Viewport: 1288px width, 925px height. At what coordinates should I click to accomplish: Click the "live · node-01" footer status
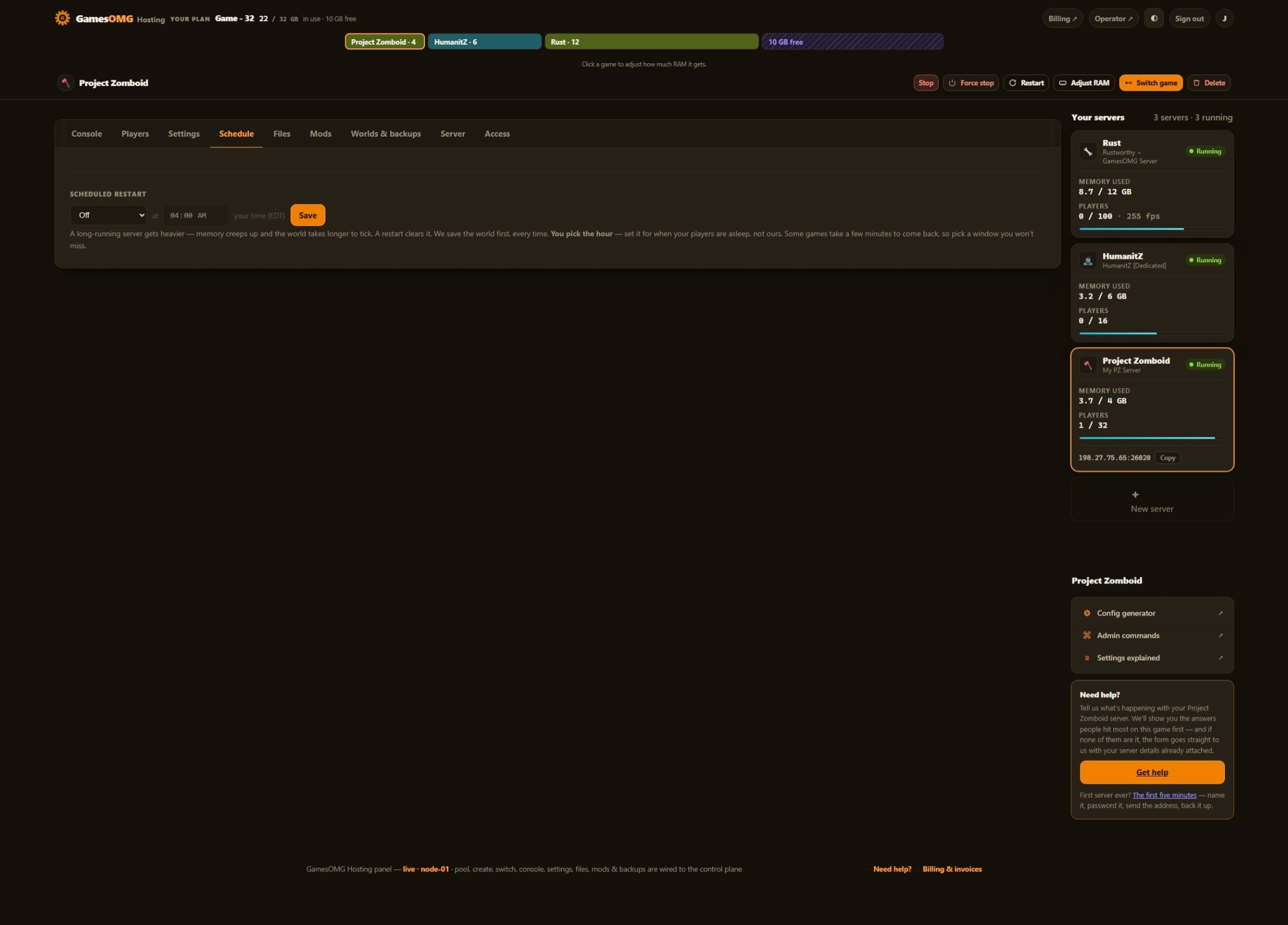pyautogui.click(x=426, y=869)
